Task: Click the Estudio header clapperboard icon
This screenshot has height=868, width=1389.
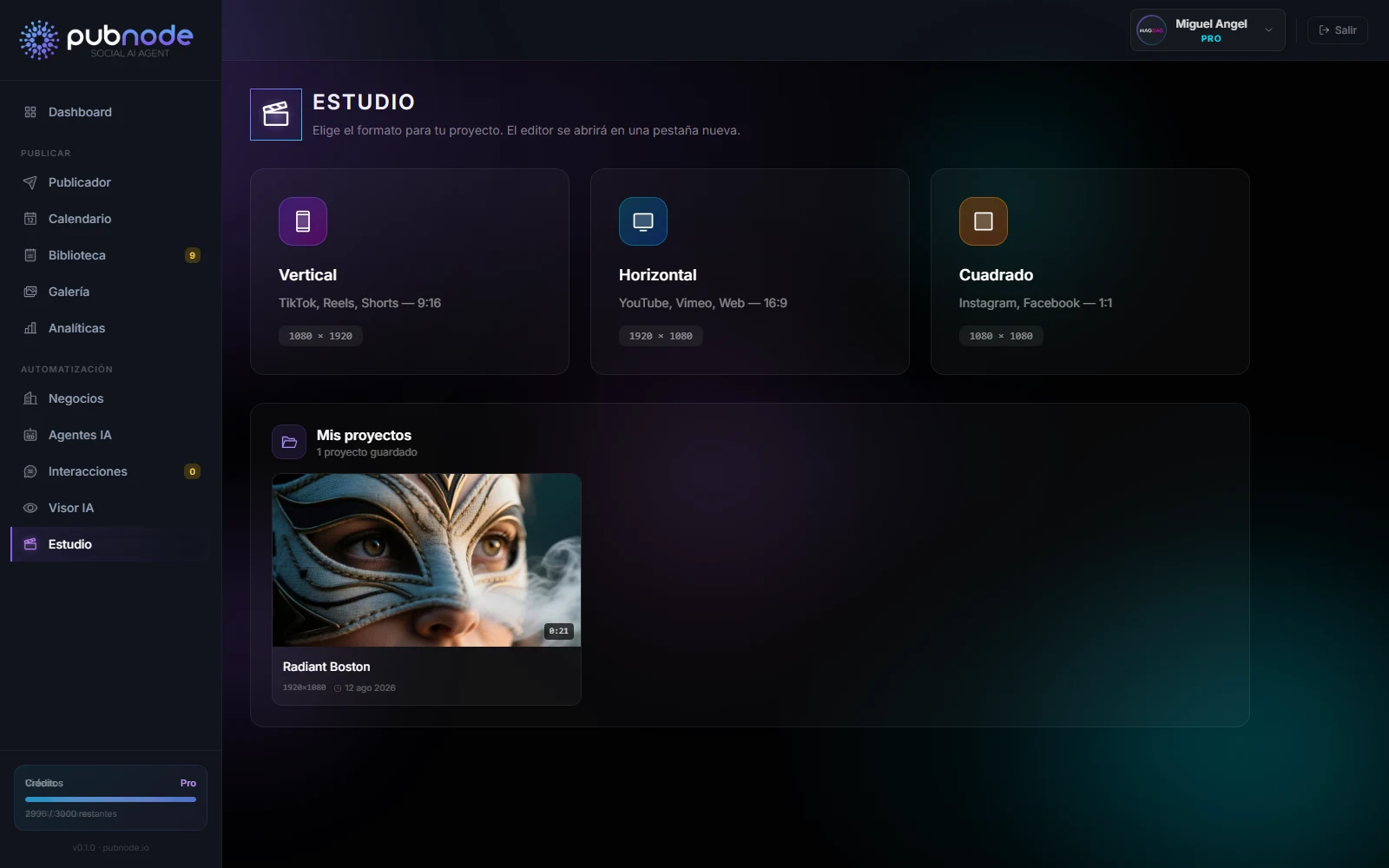Action: pos(276,115)
